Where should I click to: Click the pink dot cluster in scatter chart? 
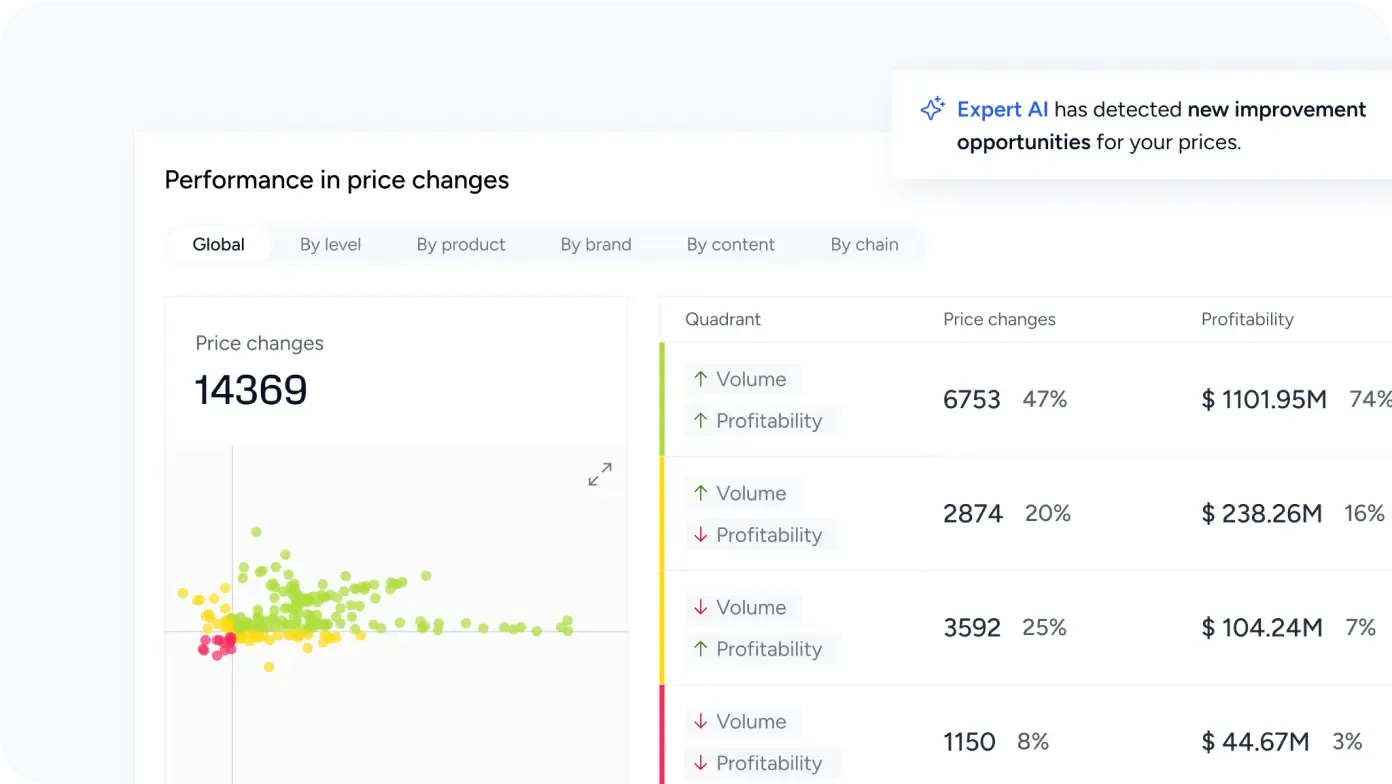[217, 643]
